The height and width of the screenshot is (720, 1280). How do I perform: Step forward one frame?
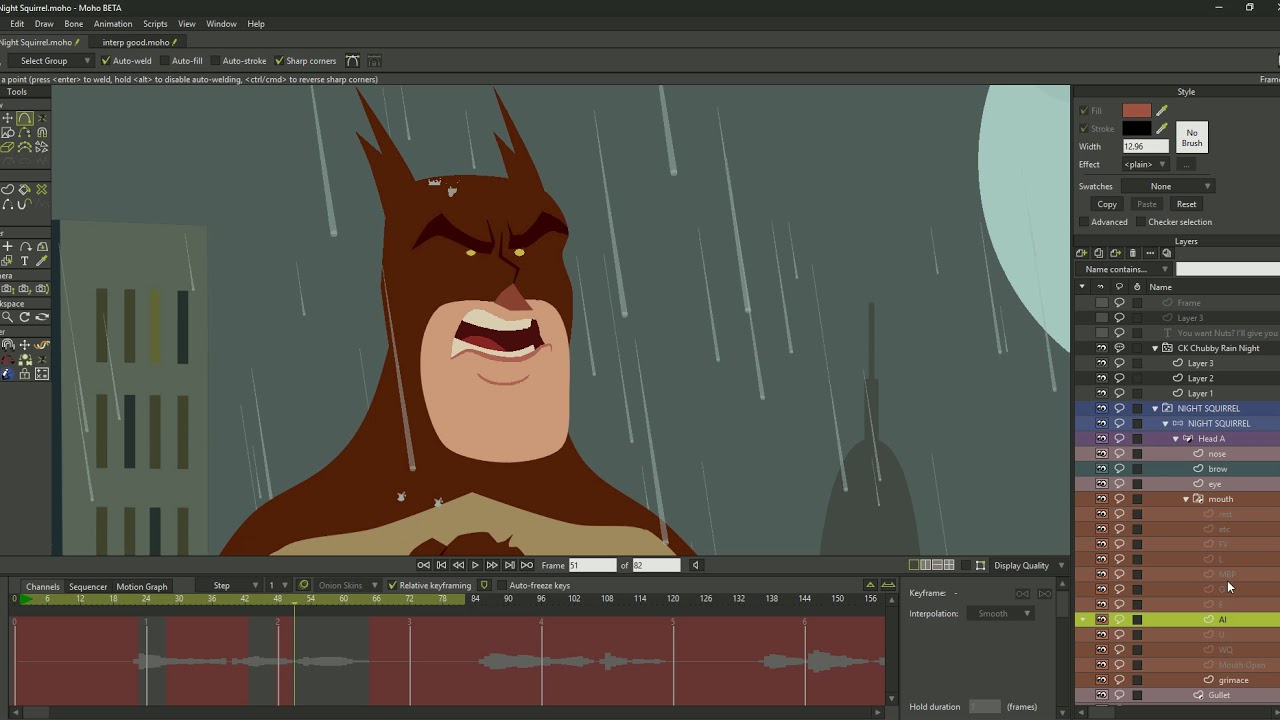(492, 565)
